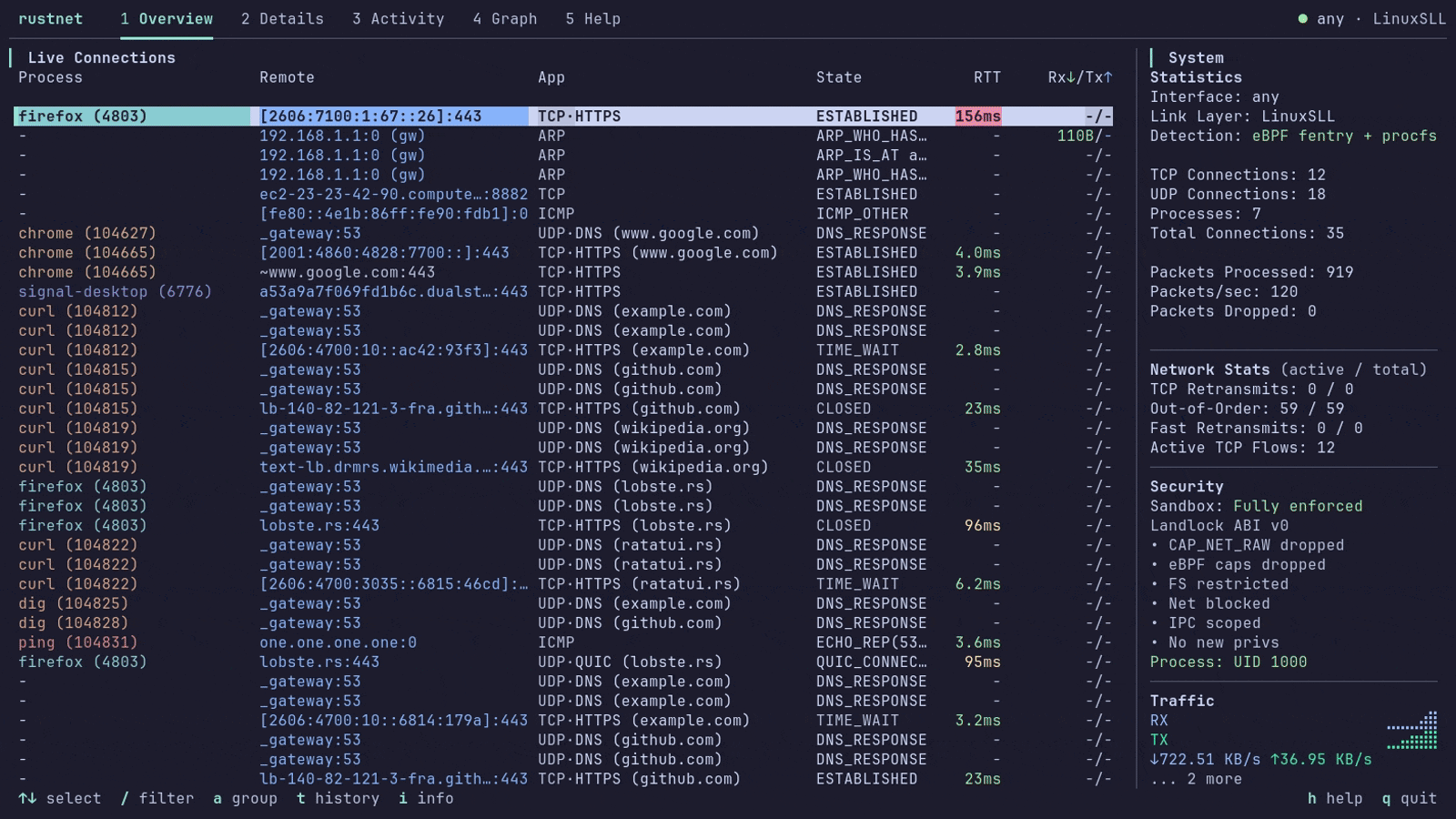1456x819 pixels.
Task: Switch to the Overview tab
Action: 167,19
